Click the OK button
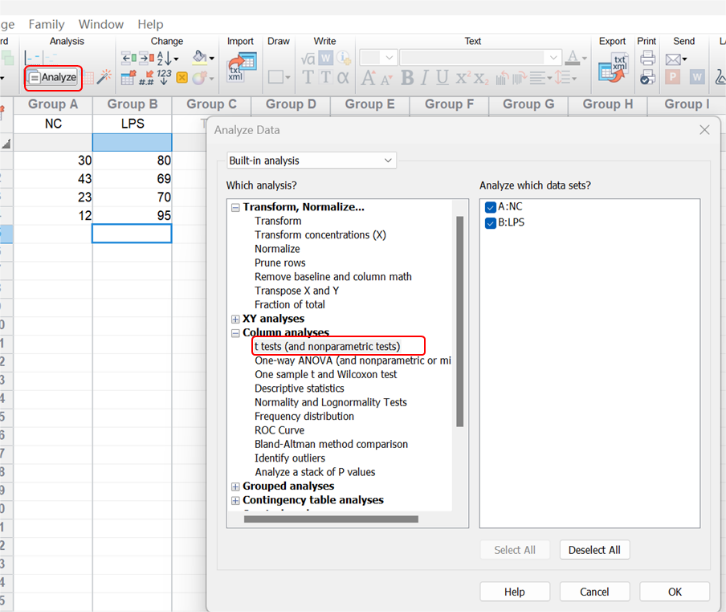The image size is (726, 612). click(x=675, y=592)
